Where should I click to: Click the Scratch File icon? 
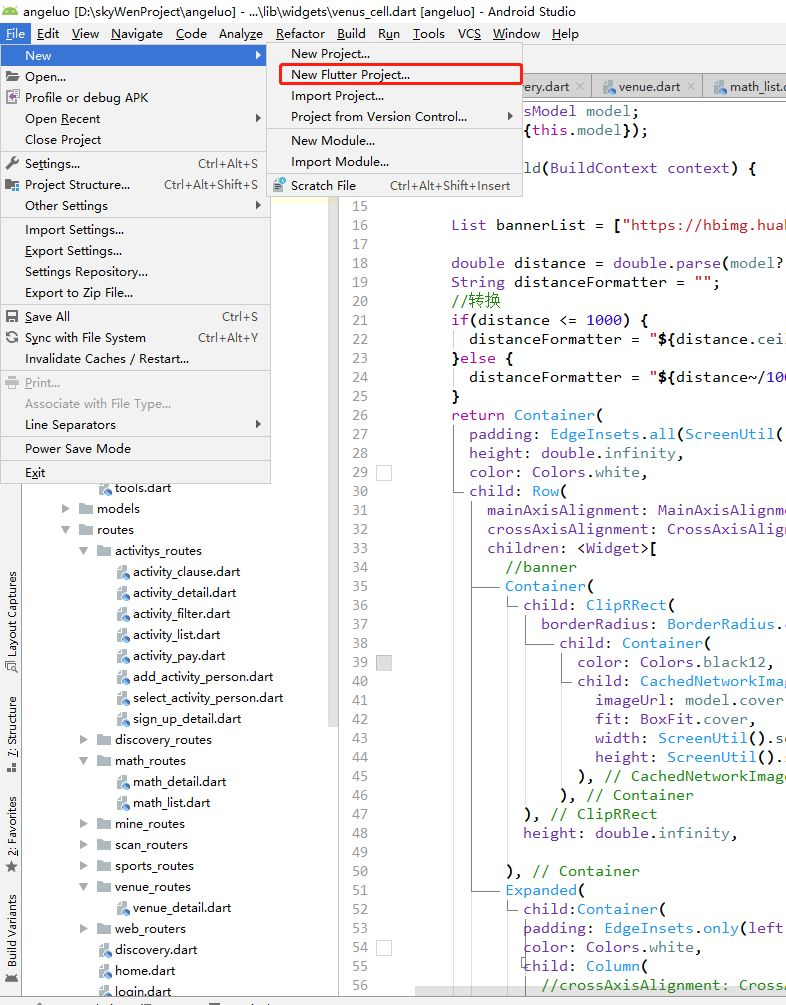click(279, 185)
